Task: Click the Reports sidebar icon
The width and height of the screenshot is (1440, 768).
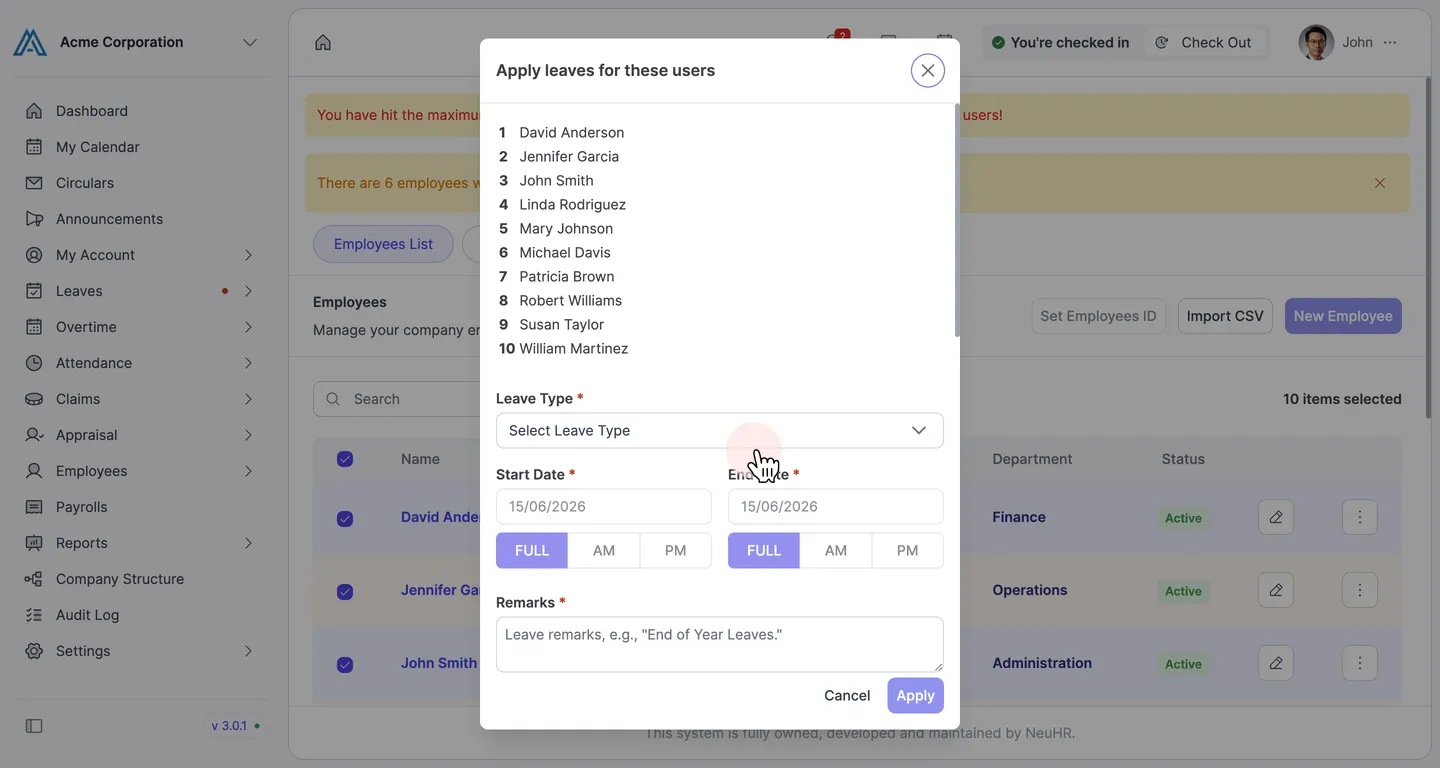Action: (x=34, y=543)
